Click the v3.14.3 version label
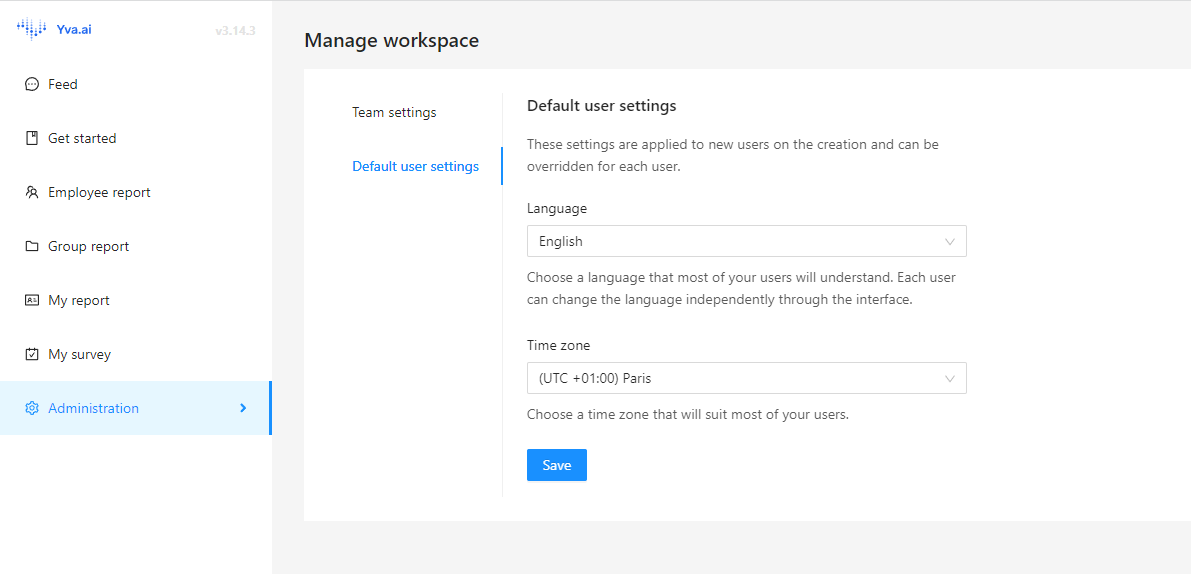Image resolution: width=1191 pixels, height=574 pixels. [235, 31]
